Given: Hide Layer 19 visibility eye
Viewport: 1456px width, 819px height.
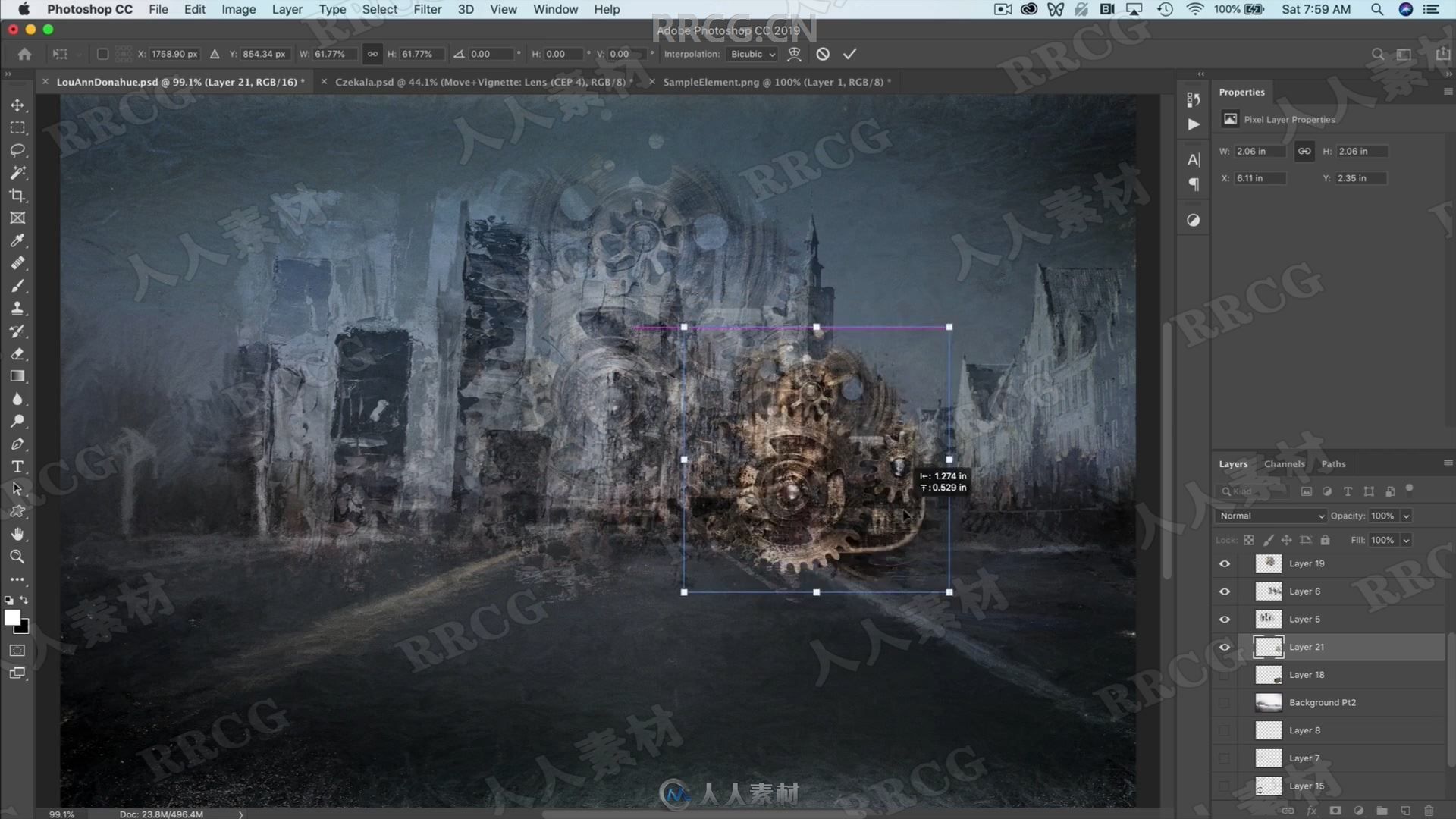Looking at the screenshot, I should pyautogui.click(x=1225, y=563).
